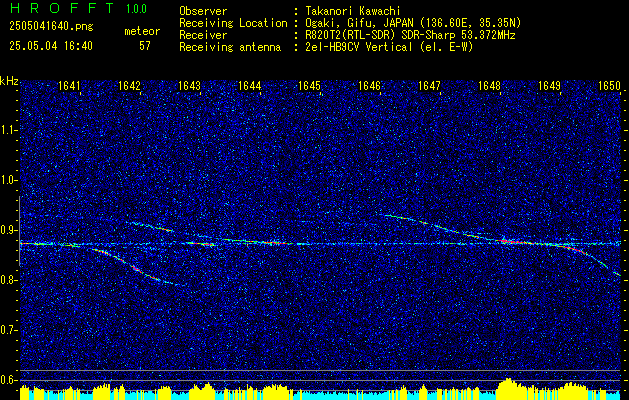Click the 1648 time axis label
Viewport: 629px width, 400px height.
pyautogui.click(x=489, y=86)
